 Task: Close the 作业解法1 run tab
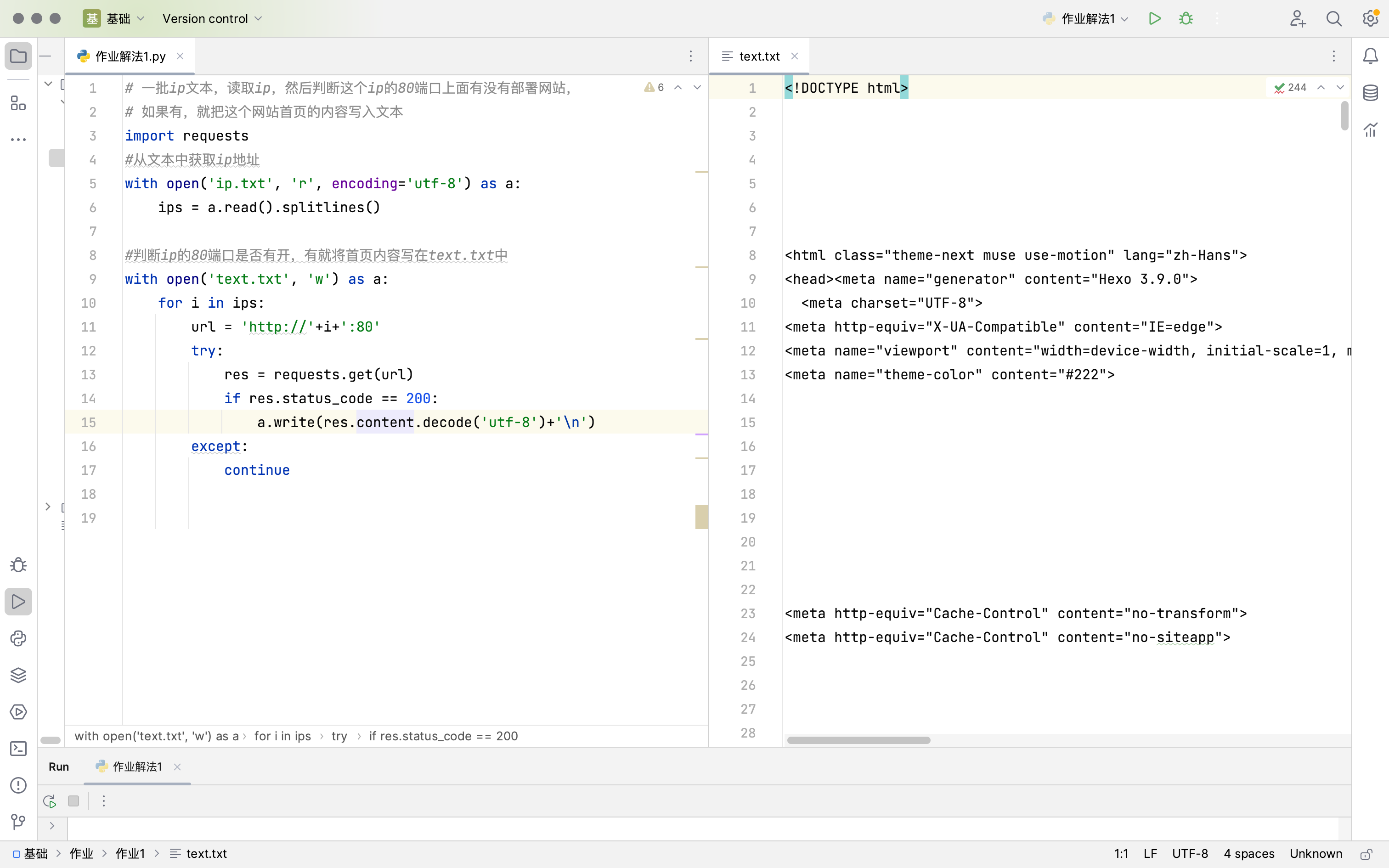tap(177, 767)
